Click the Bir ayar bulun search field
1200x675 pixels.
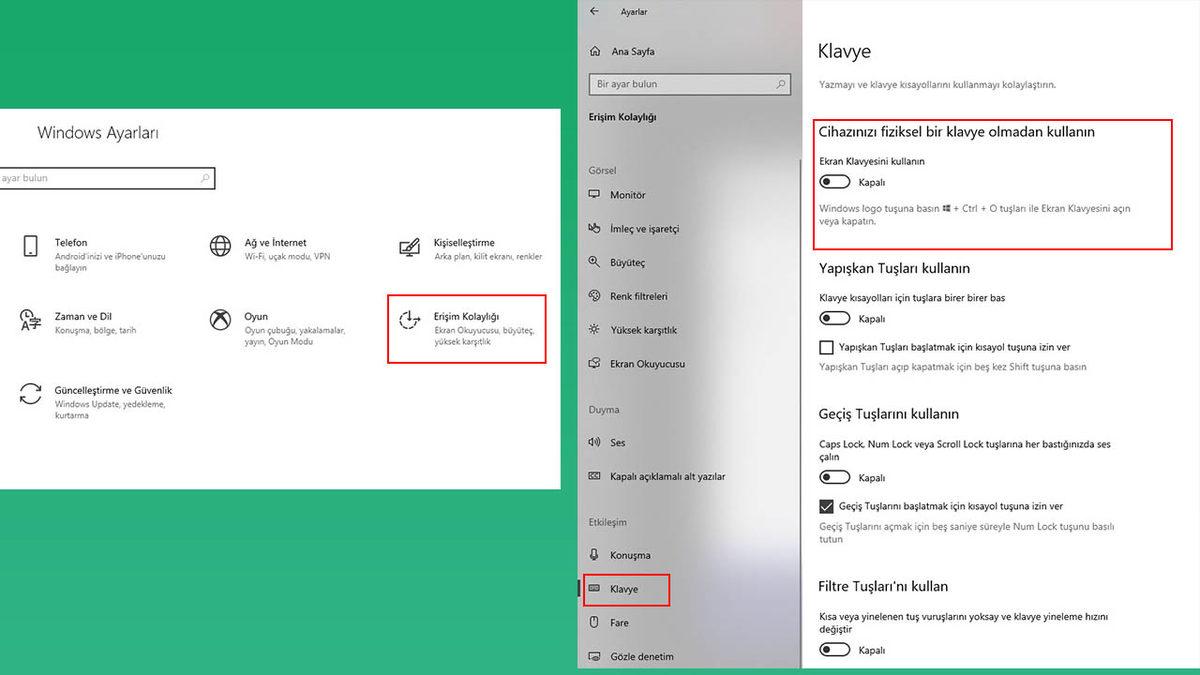click(x=689, y=84)
